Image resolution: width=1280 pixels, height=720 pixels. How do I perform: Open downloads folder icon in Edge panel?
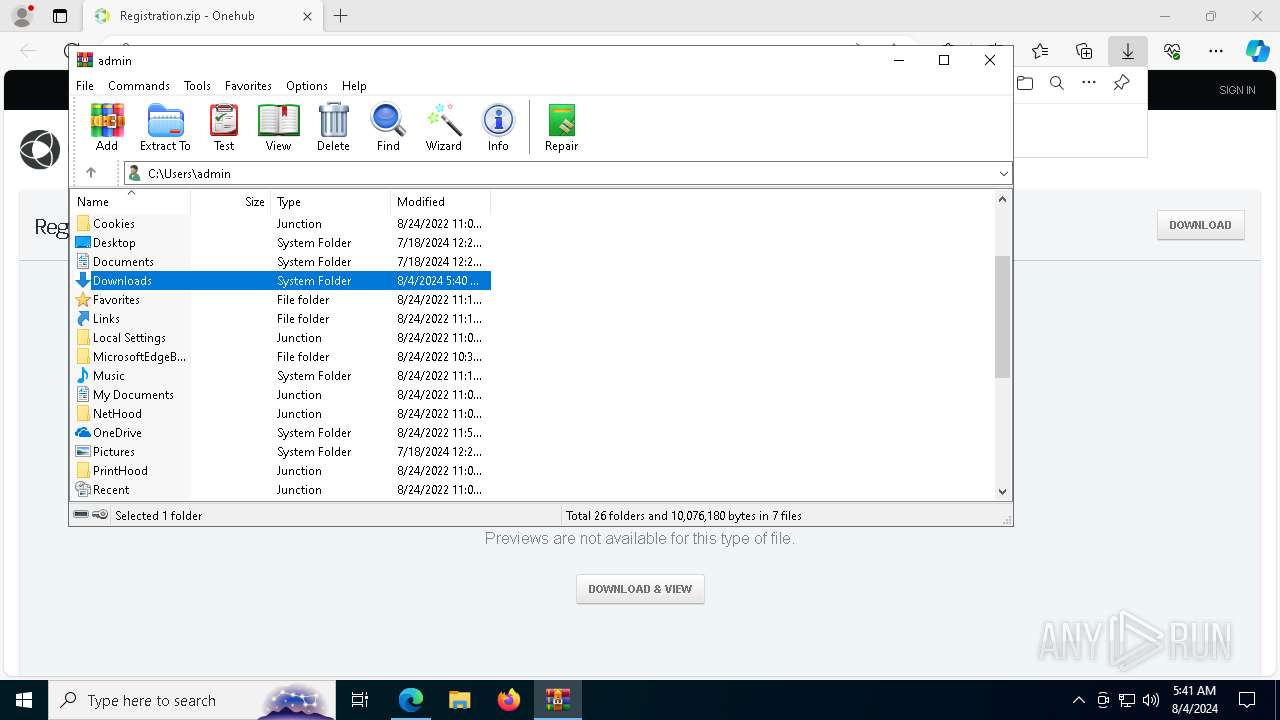[x=1025, y=83]
